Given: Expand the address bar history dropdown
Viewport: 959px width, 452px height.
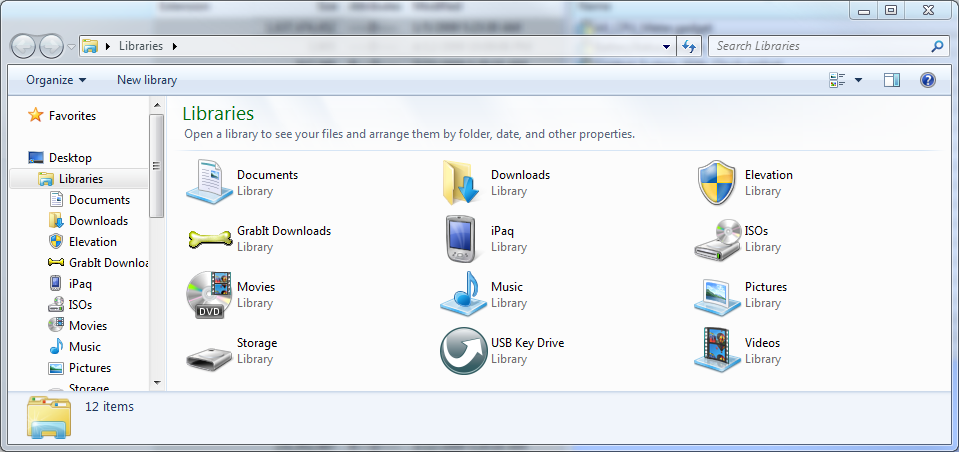Looking at the screenshot, I should pos(668,46).
